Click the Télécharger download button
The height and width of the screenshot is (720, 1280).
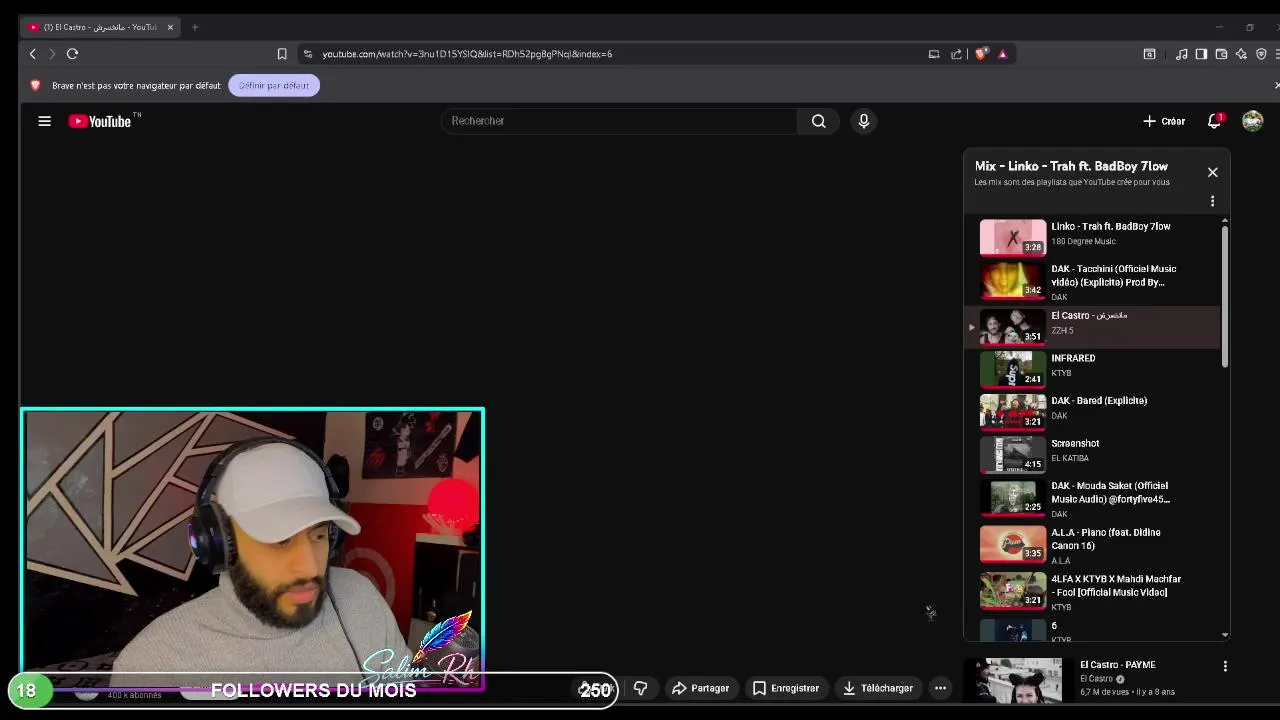[877, 688]
